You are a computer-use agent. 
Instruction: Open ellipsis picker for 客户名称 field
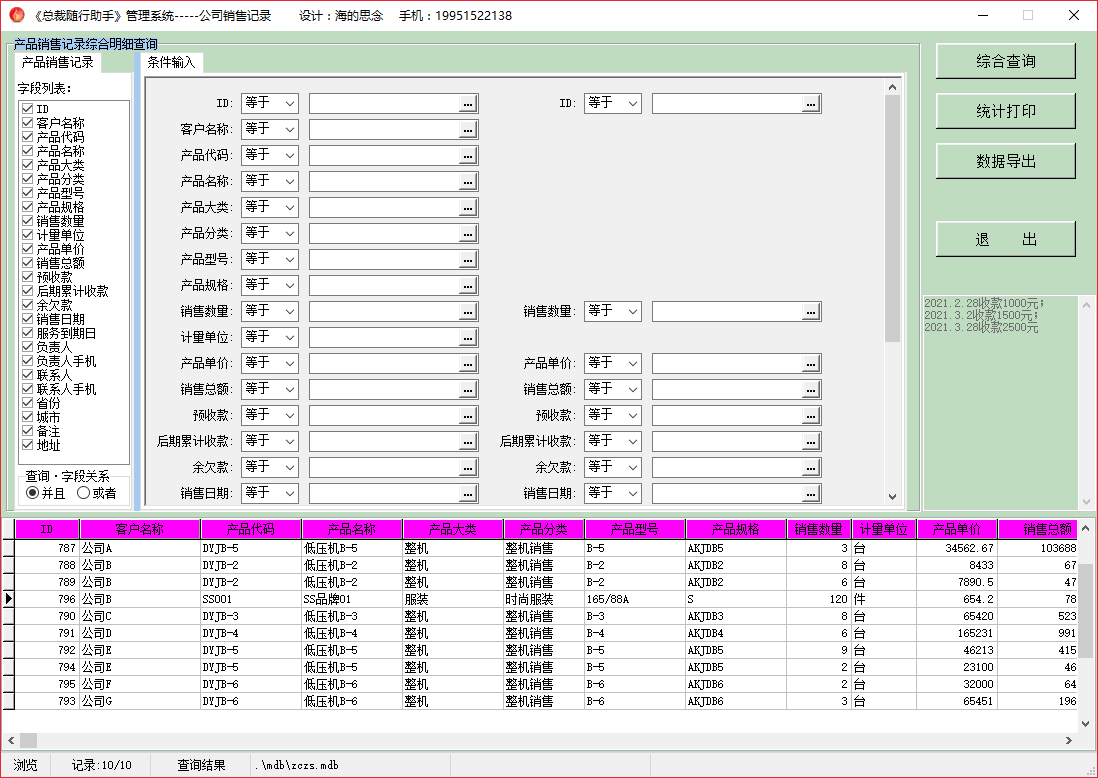coord(468,130)
